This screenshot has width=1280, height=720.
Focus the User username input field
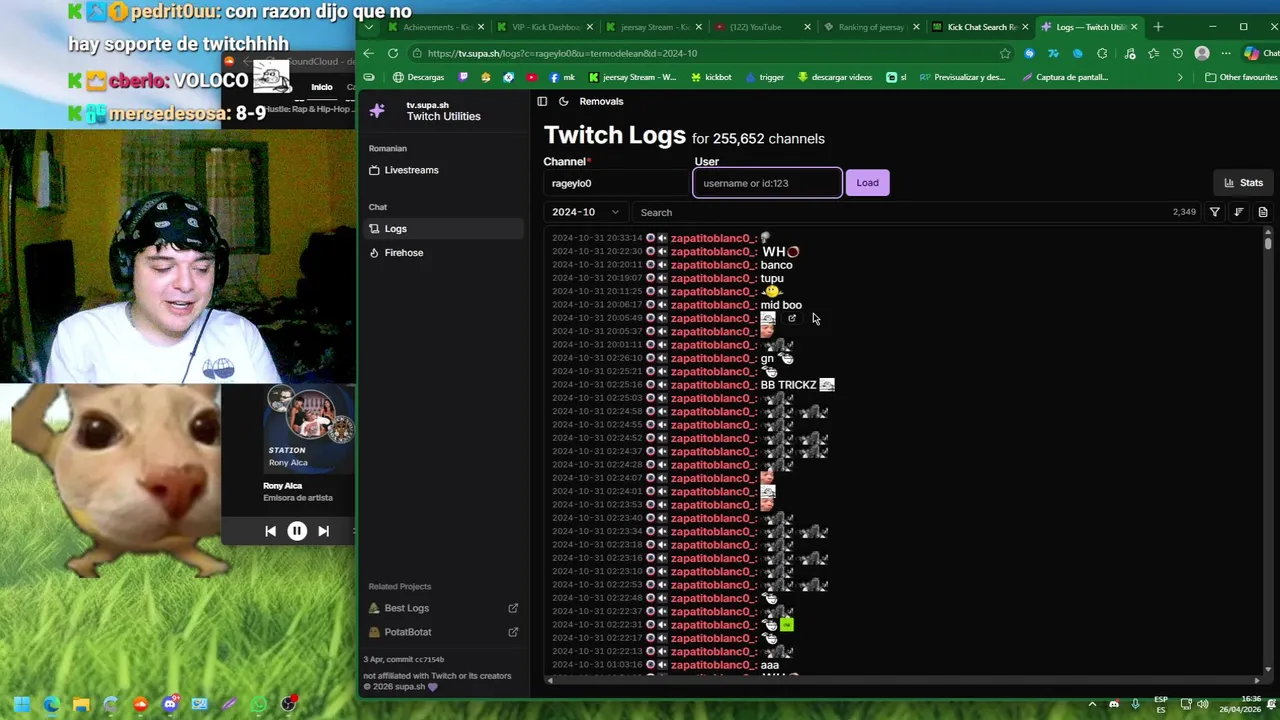767,183
